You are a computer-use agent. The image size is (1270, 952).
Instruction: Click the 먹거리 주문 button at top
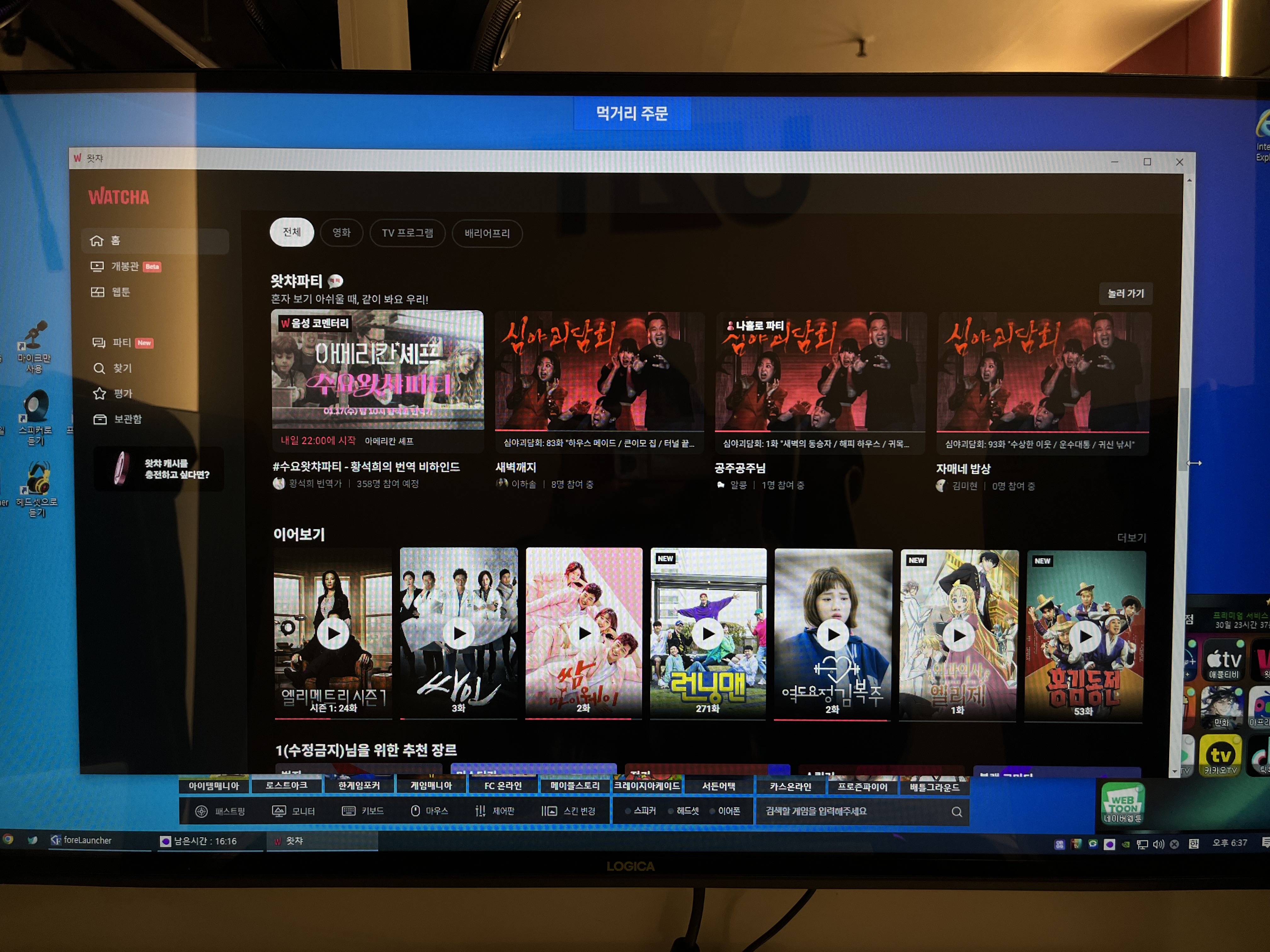tap(632, 113)
